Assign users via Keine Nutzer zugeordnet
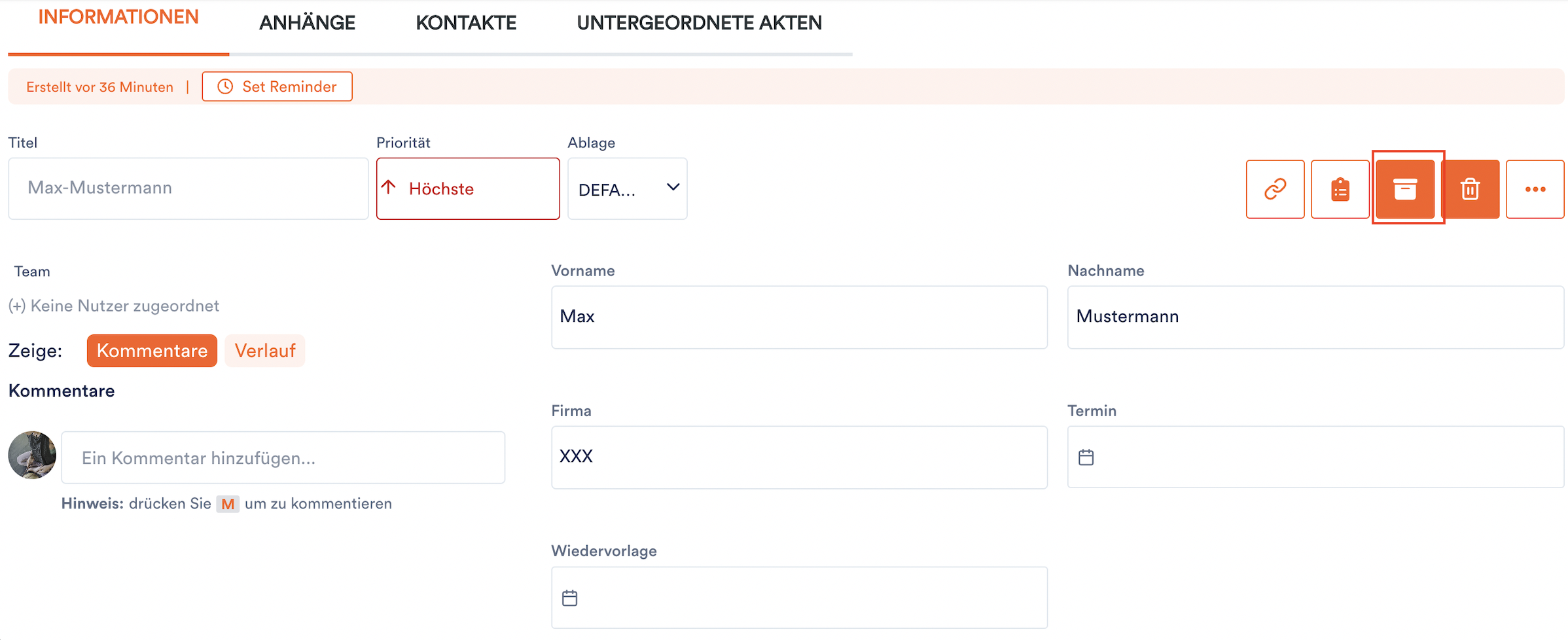Image resolution: width=1568 pixels, height=640 pixels. tap(114, 306)
